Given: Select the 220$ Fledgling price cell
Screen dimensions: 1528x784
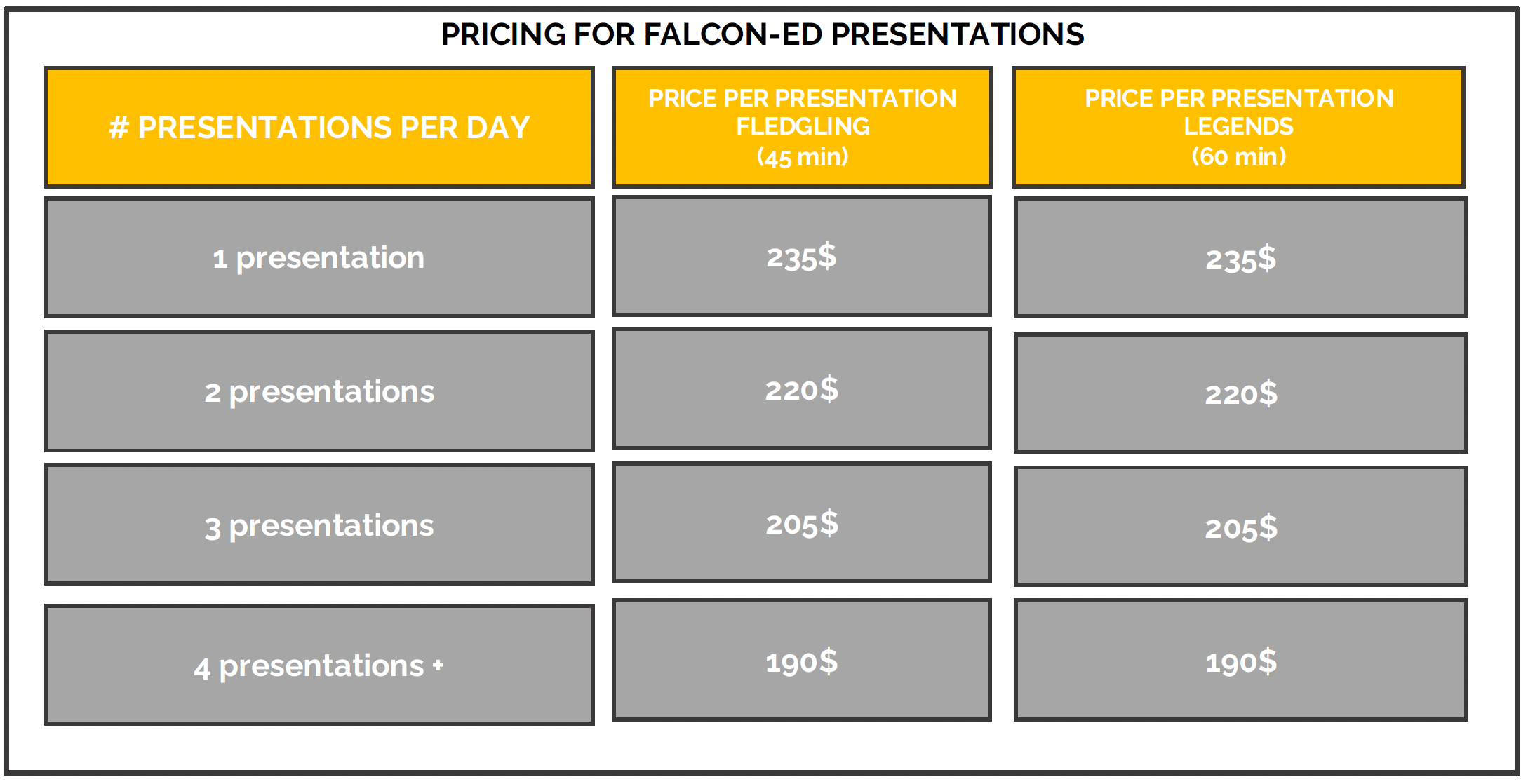Looking at the screenshot, I should click(801, 389).
